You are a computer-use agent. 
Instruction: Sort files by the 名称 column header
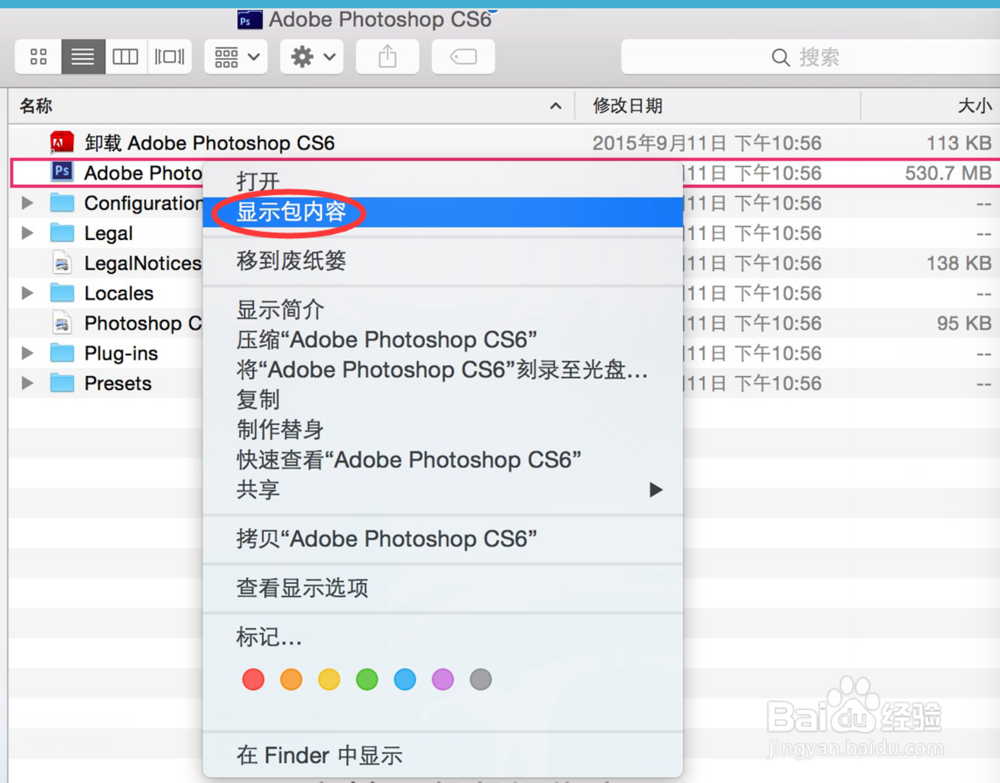pos(33,106)
